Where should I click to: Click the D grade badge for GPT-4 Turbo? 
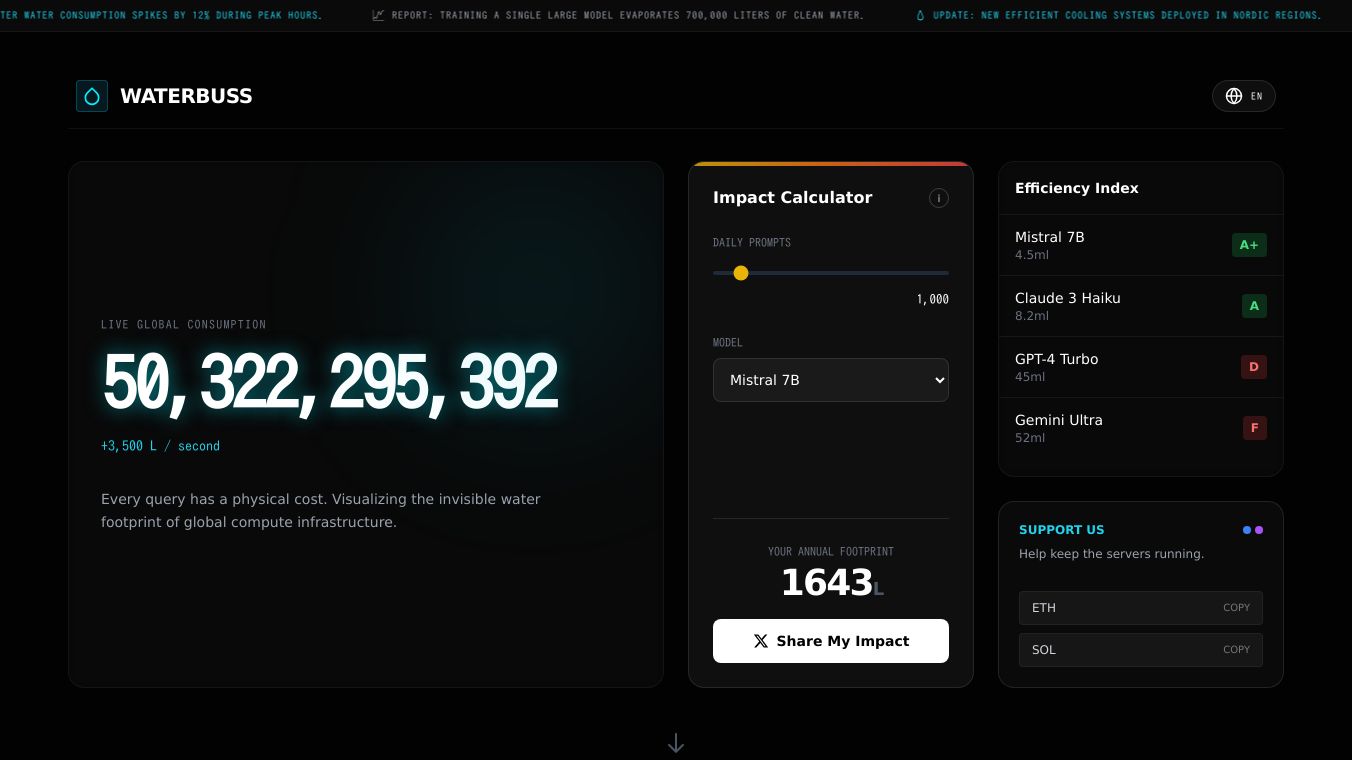pyautogui.click(x=1254, y=367)
